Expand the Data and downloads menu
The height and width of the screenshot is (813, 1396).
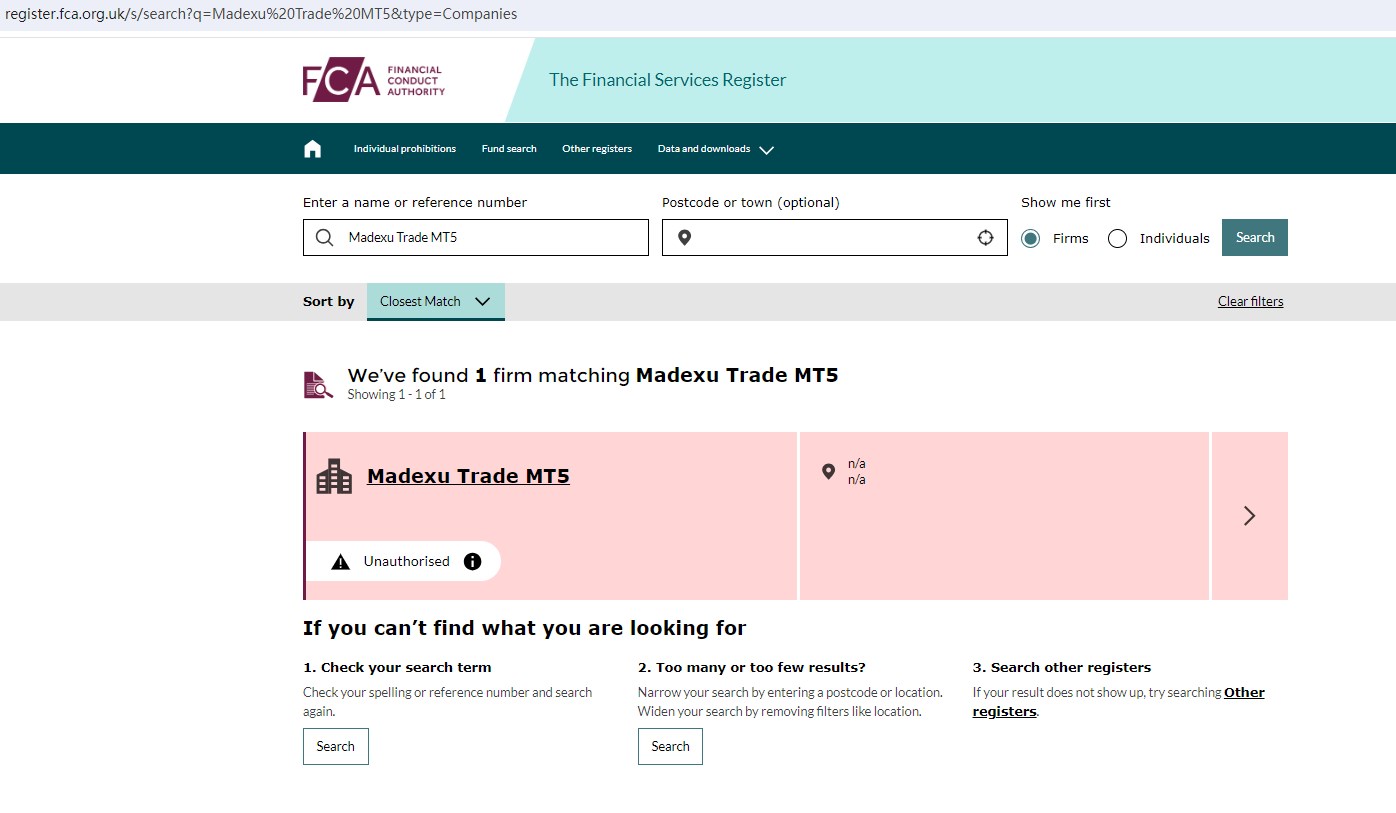point(715,149)
